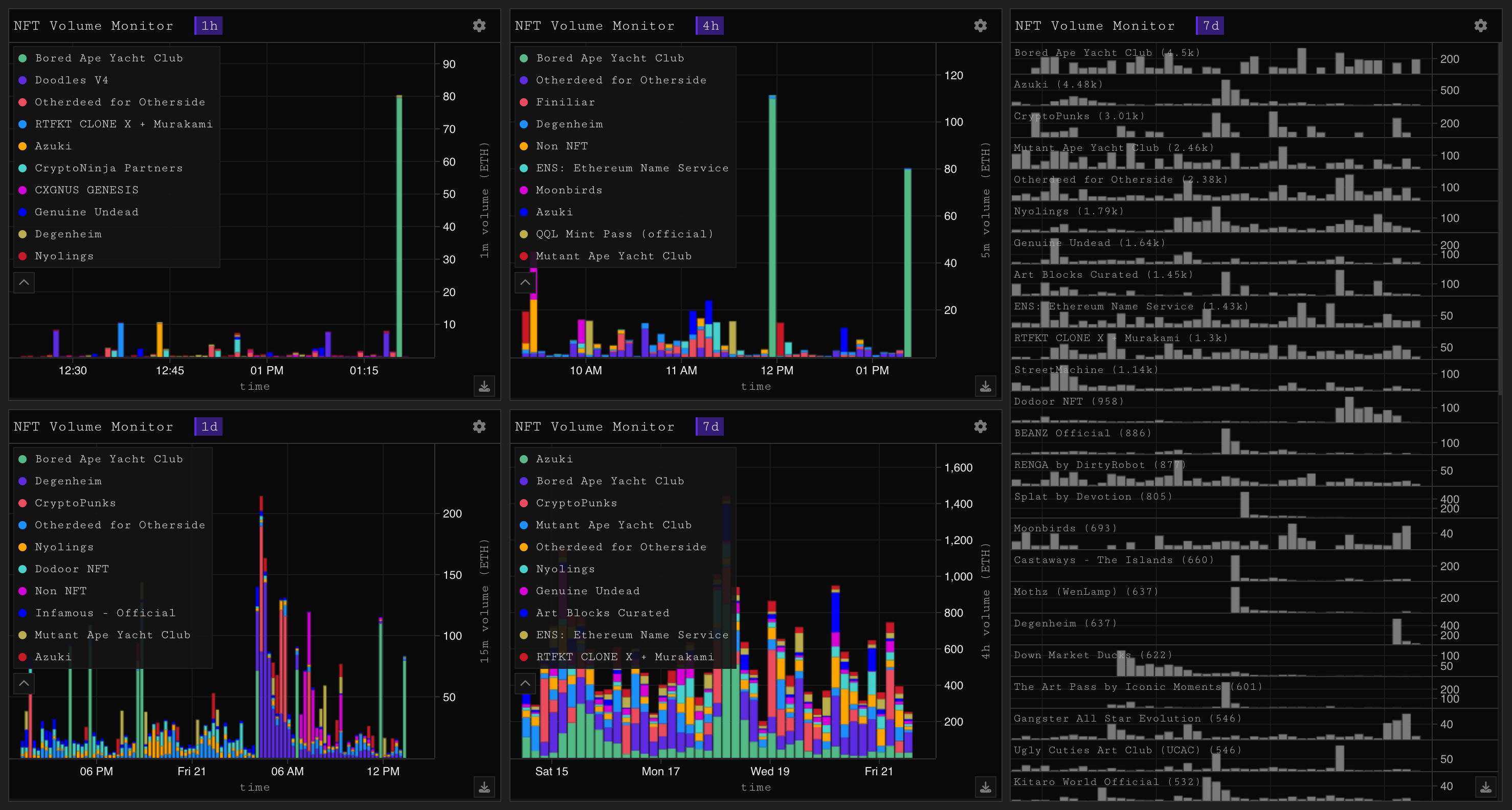Viewport: 1512px width, 810px height.
Task: Toggle Finiliar series in 4h legend
Action: [565, 102]
